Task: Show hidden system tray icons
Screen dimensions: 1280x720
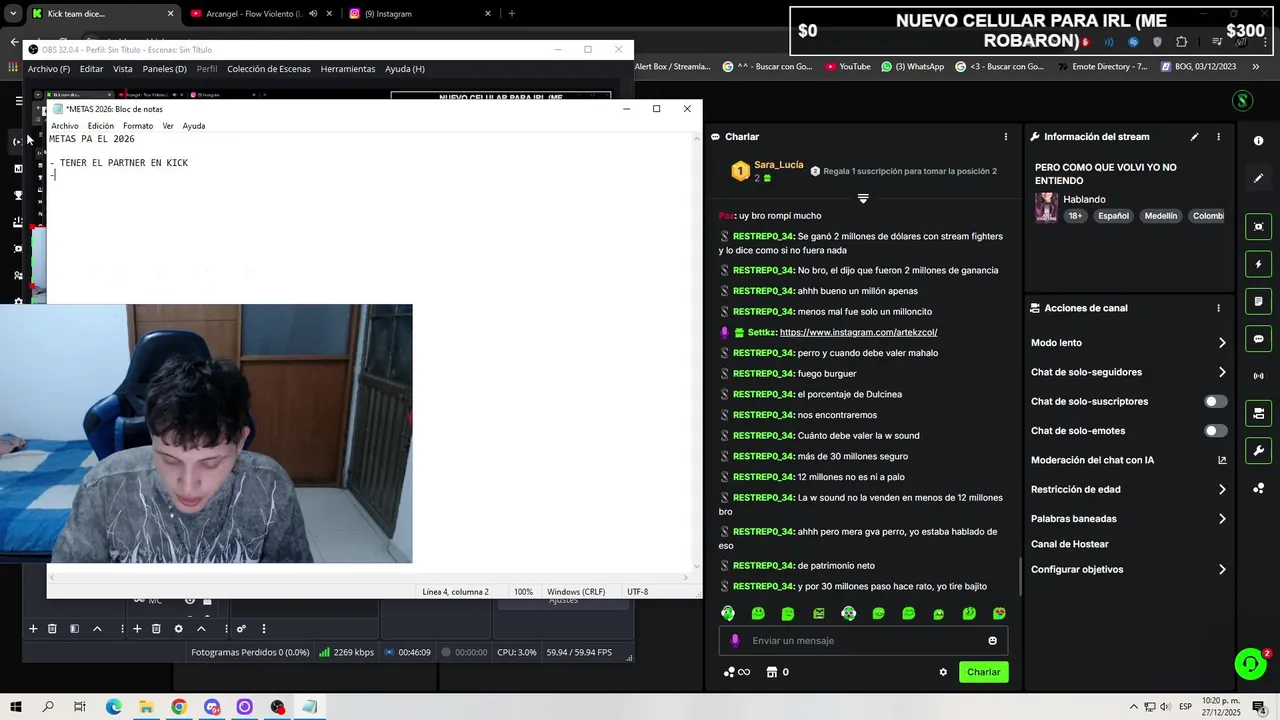Action: [1133, 707]
